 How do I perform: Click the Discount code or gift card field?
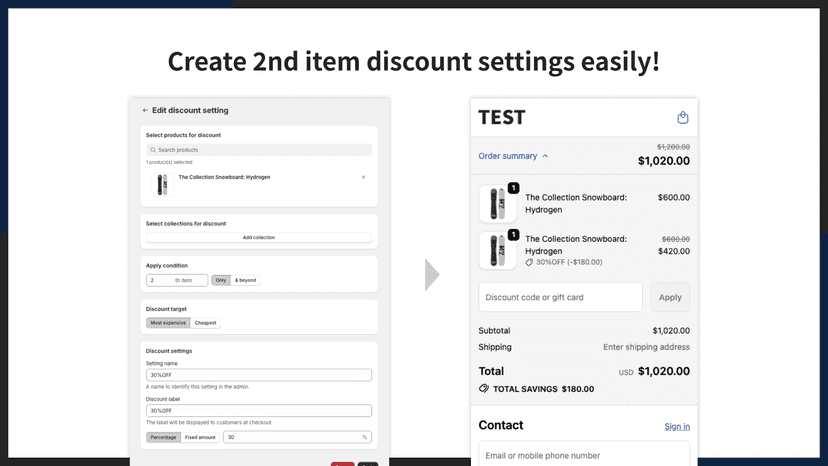tap(560, 297)
